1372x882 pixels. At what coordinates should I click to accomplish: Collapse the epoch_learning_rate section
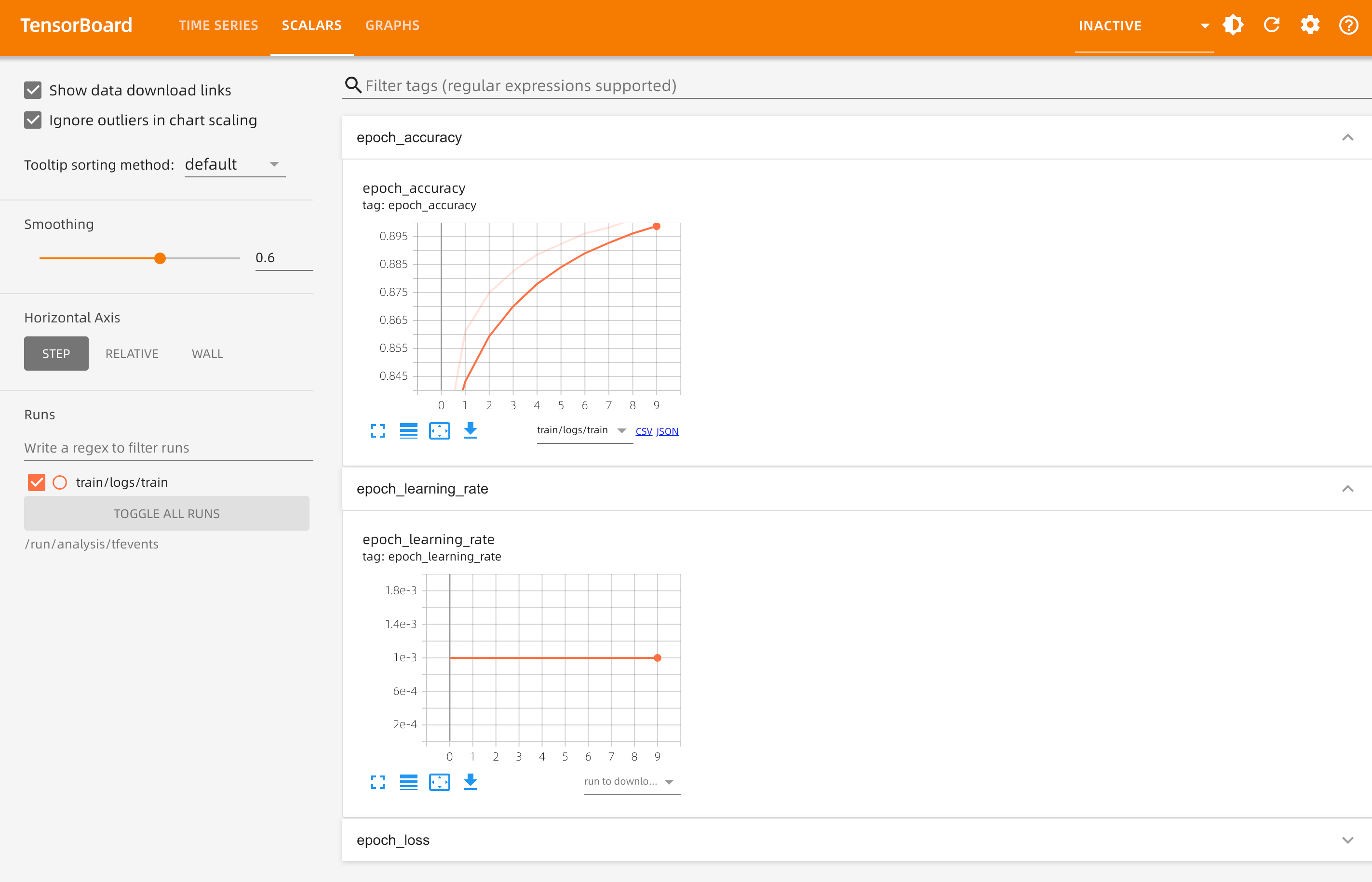click(x=1348, y=488)
